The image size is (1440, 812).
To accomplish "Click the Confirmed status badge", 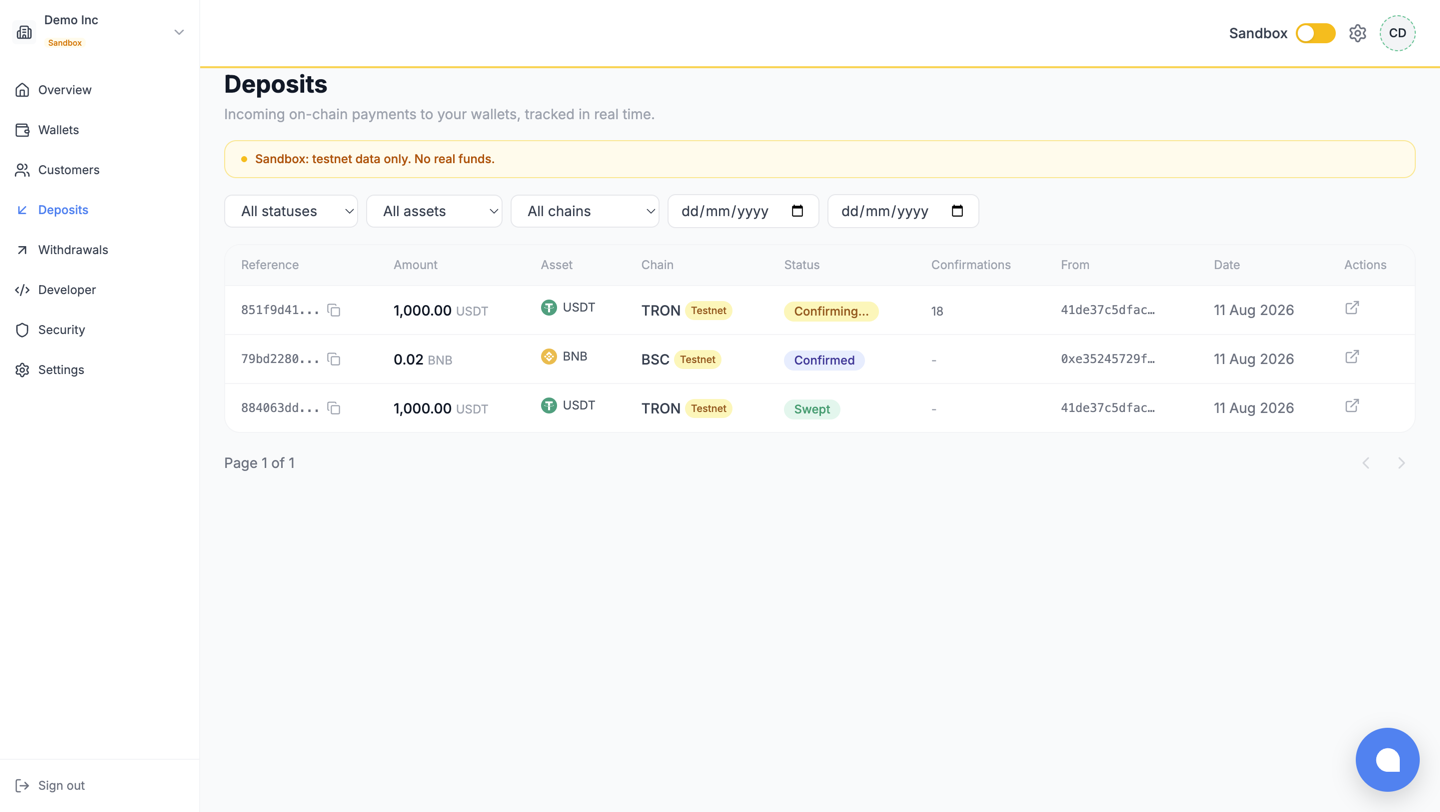I will click(824, 360).
